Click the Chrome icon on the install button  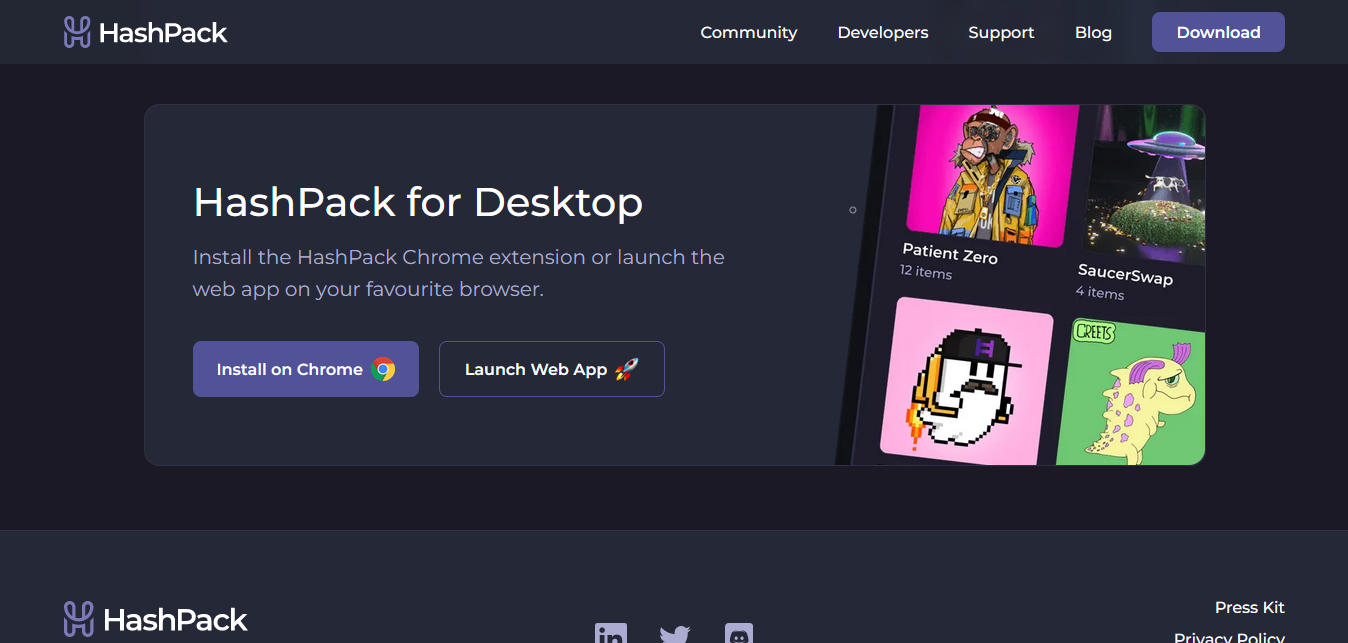click(x=383, y=370)
